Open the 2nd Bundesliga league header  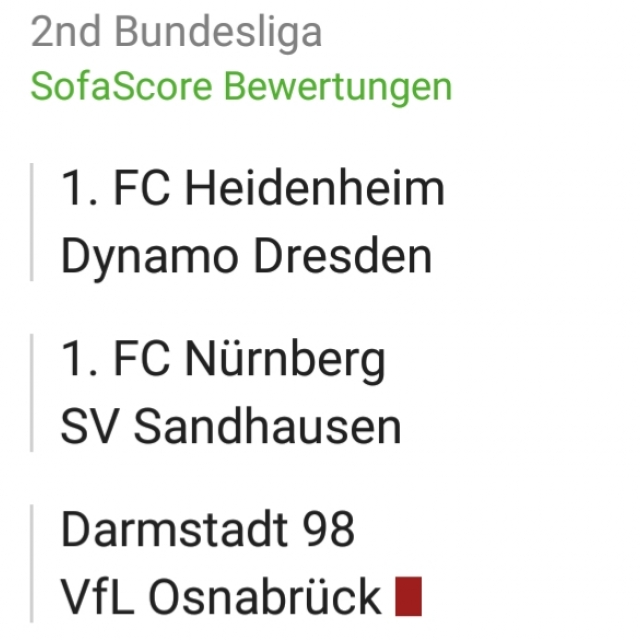click(176, 32)
